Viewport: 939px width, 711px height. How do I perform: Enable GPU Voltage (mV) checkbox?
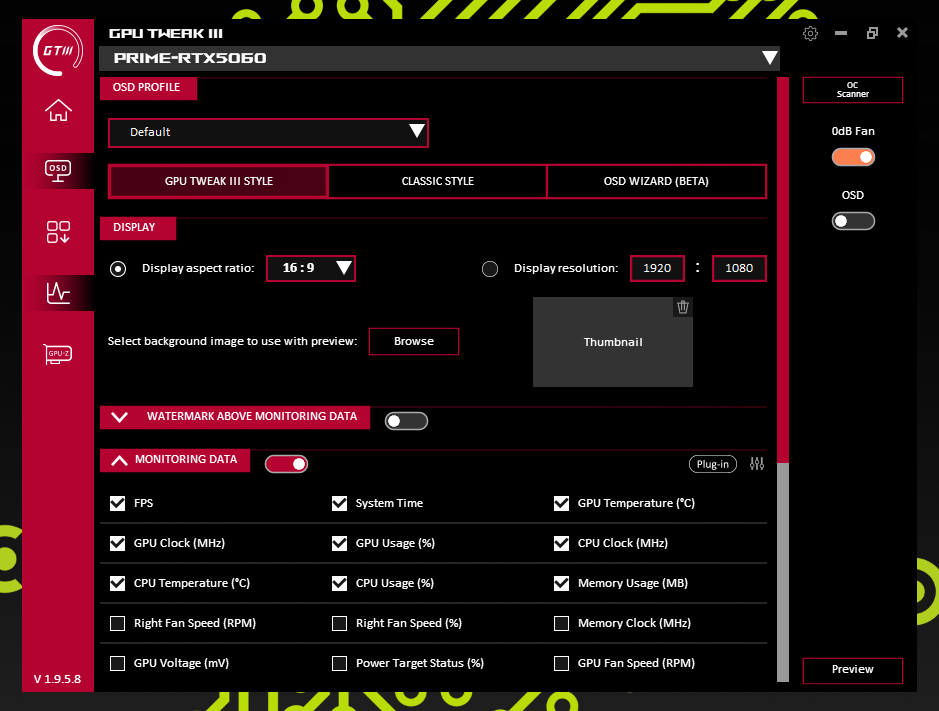click(117, 664)
